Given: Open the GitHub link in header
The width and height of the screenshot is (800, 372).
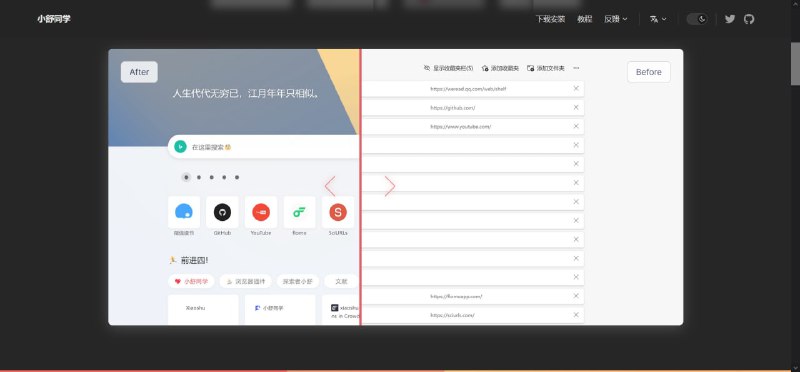Looking at the screenshot, I should coord(748,19).
